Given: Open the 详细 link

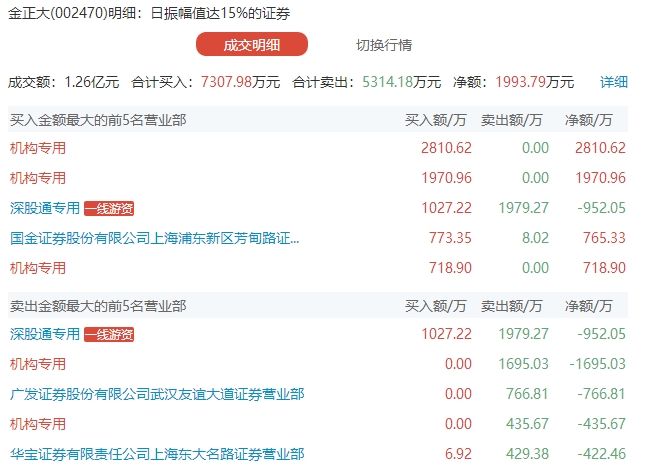Looking at the screenshot, I should (614, 82).
